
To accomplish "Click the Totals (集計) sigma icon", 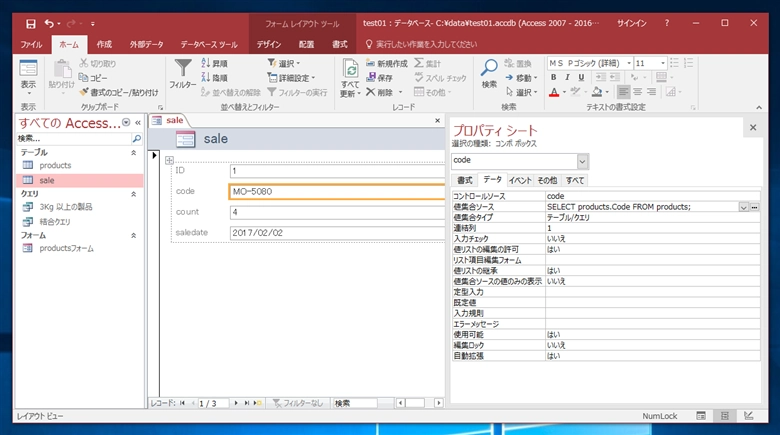I will click(419, 63).
